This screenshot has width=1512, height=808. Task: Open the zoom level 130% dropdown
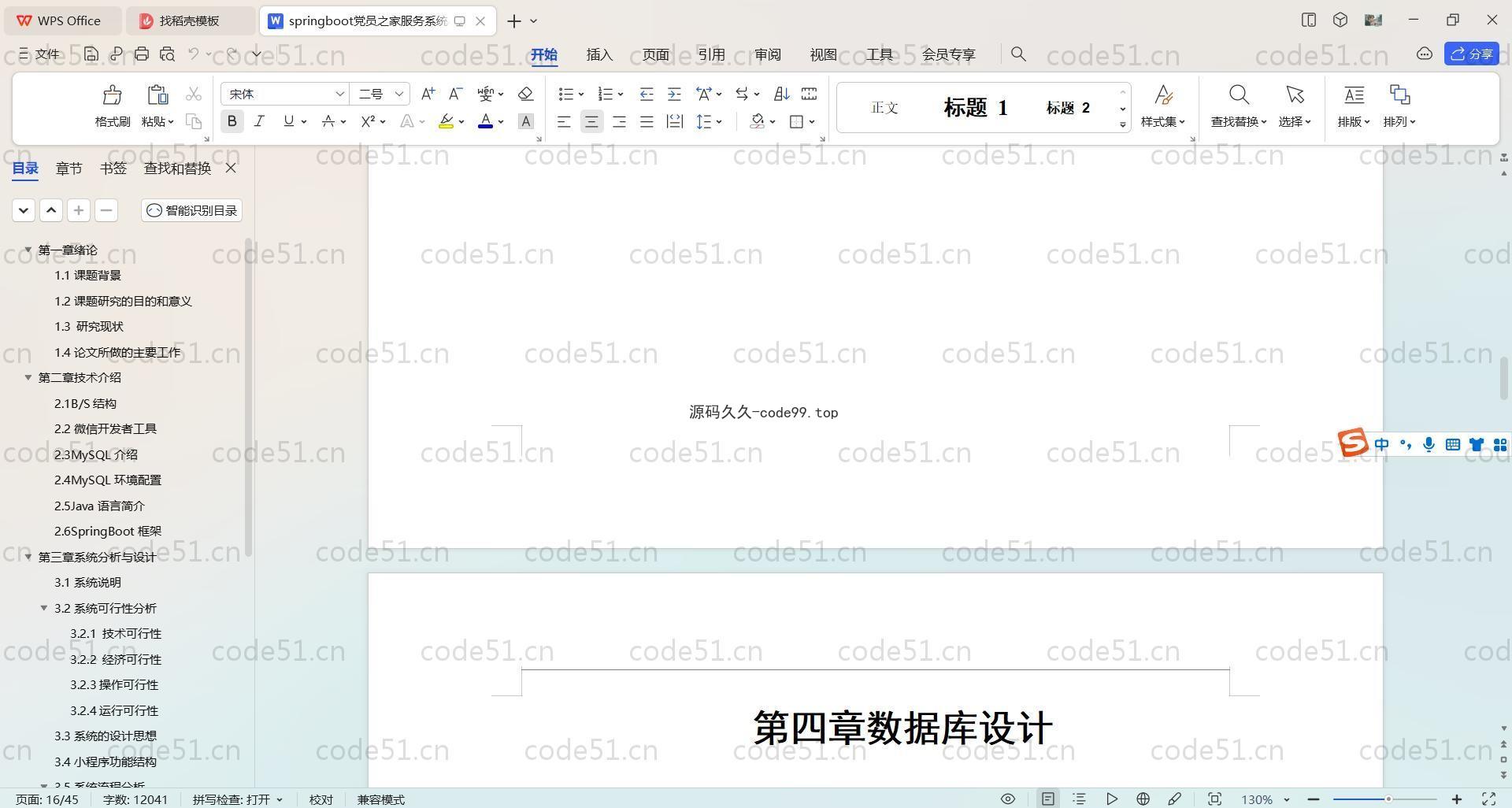point(1265,799)
